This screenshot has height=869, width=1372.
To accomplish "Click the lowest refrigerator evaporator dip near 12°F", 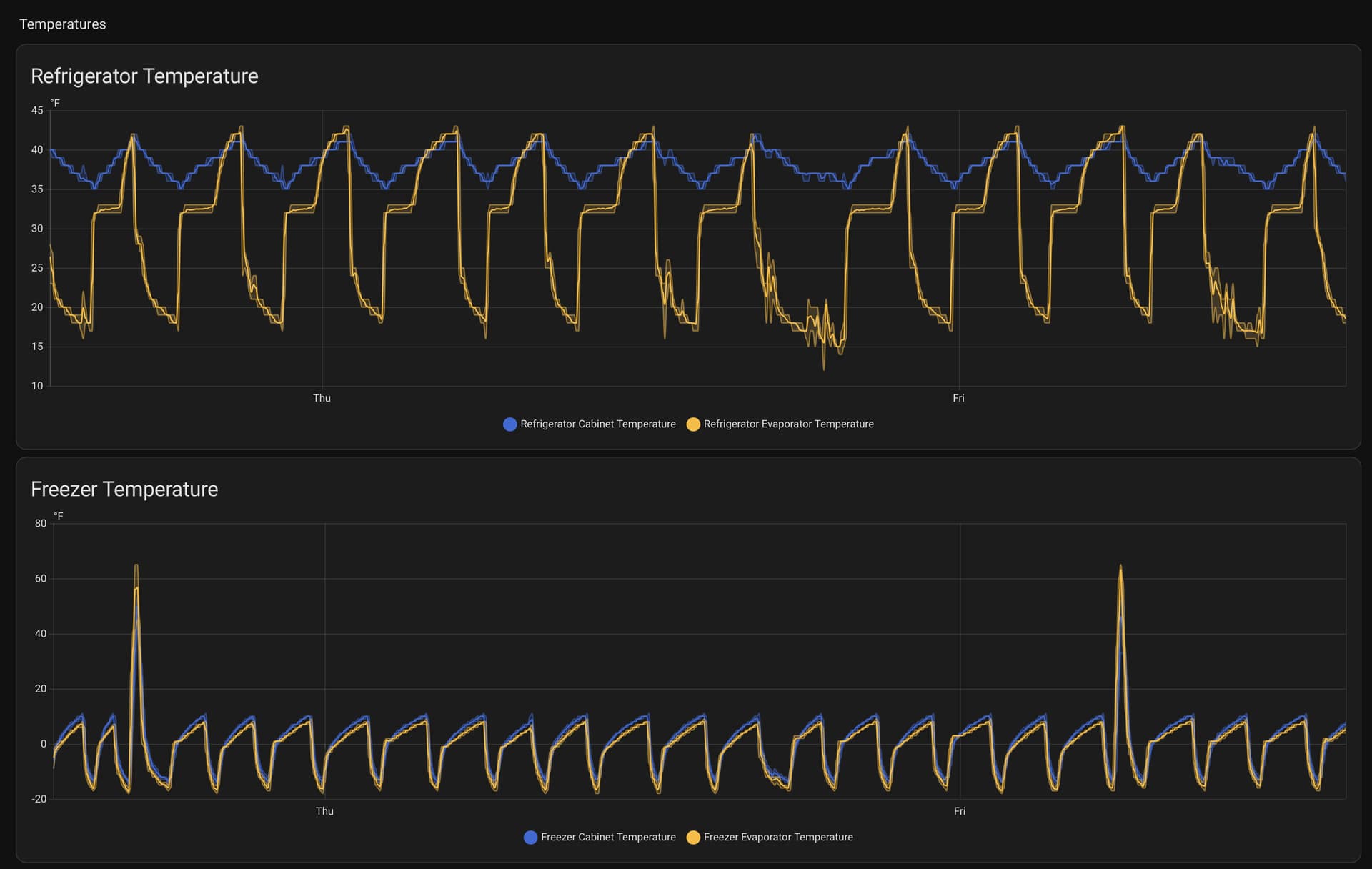I will tap(823, 369).
